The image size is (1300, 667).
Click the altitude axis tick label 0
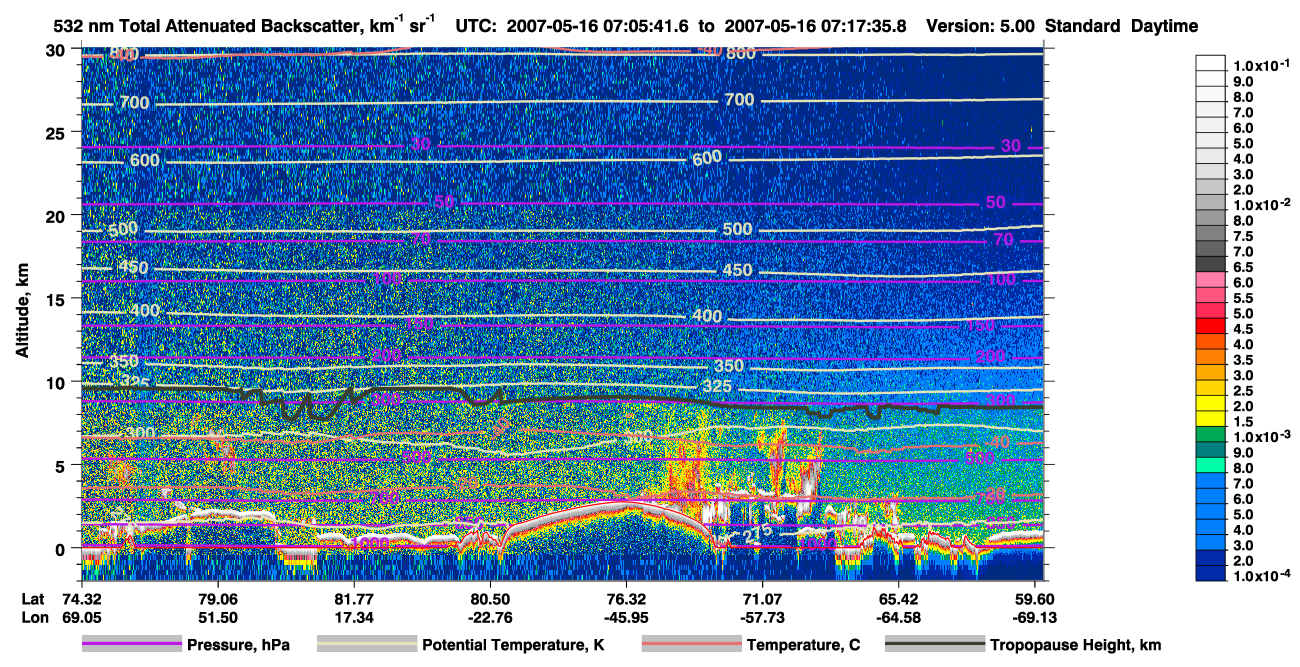61,549
